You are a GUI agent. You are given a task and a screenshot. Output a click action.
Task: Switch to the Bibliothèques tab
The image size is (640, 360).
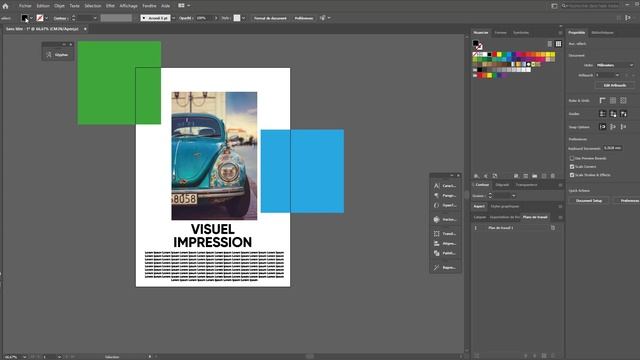coord(602,33)
